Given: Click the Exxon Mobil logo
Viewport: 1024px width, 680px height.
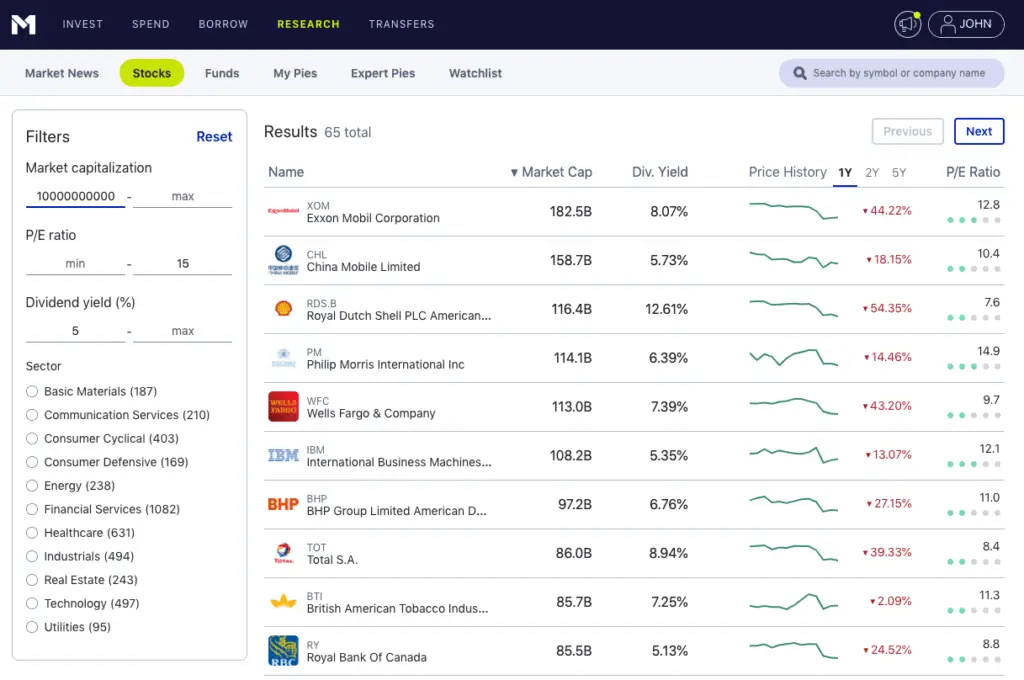Looking at the screenshot, I should pos(283,211).
